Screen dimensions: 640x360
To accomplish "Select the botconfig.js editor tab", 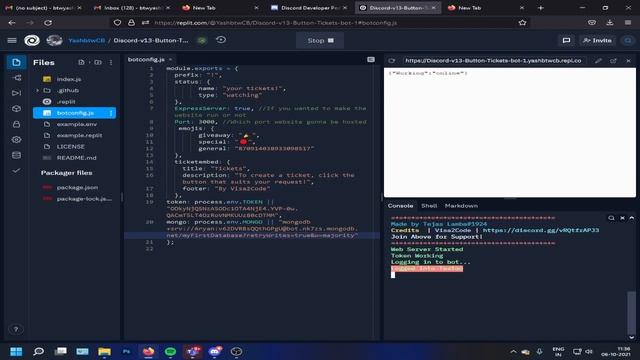I will [x=146, y=60].
